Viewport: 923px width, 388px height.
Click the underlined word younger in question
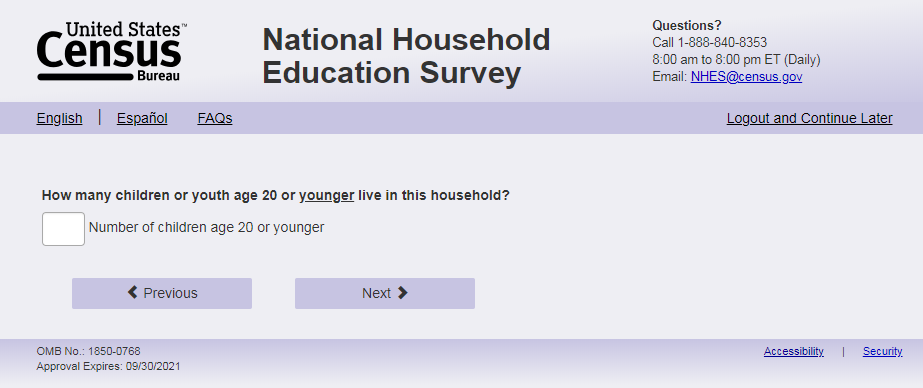[327, 195]
